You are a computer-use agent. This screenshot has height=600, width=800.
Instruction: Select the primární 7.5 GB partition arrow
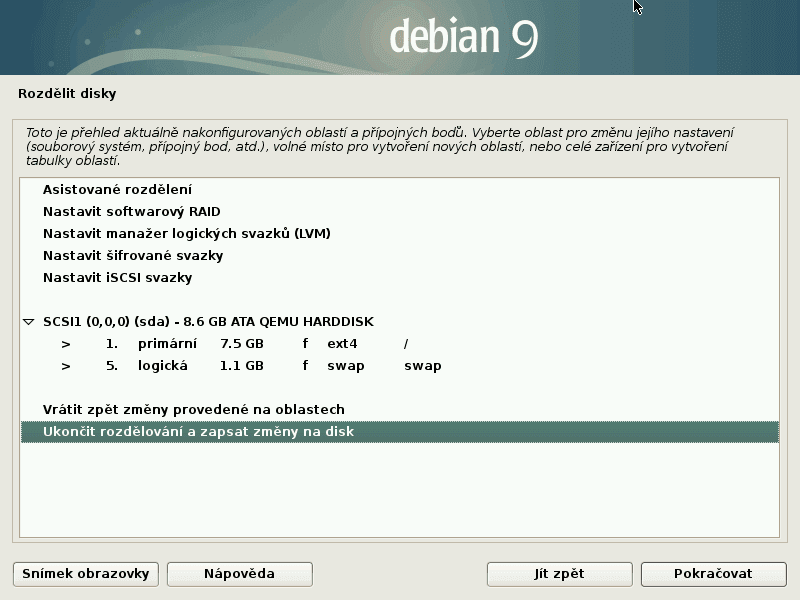(x=65, y=344)
